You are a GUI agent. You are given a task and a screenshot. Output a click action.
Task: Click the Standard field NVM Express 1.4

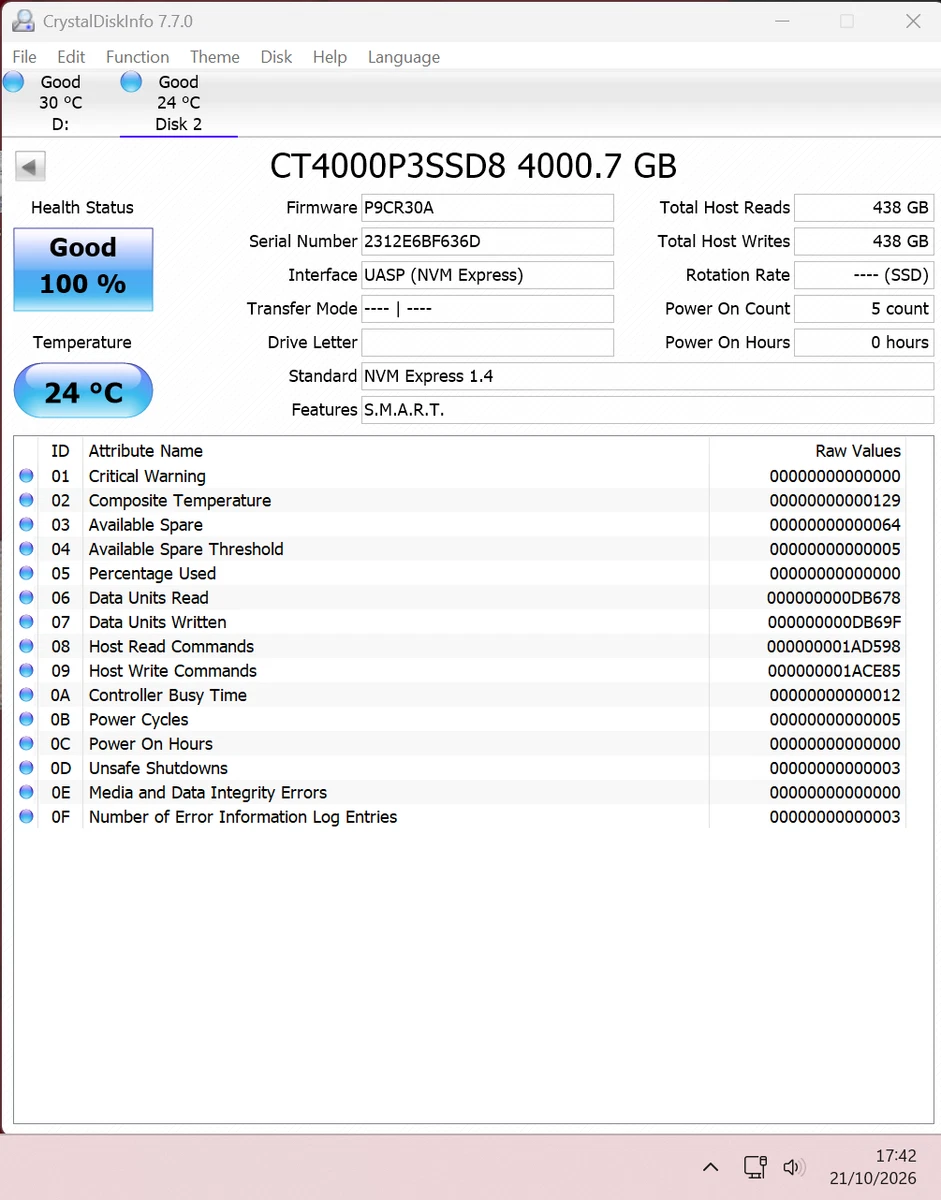tap(647, 376)
